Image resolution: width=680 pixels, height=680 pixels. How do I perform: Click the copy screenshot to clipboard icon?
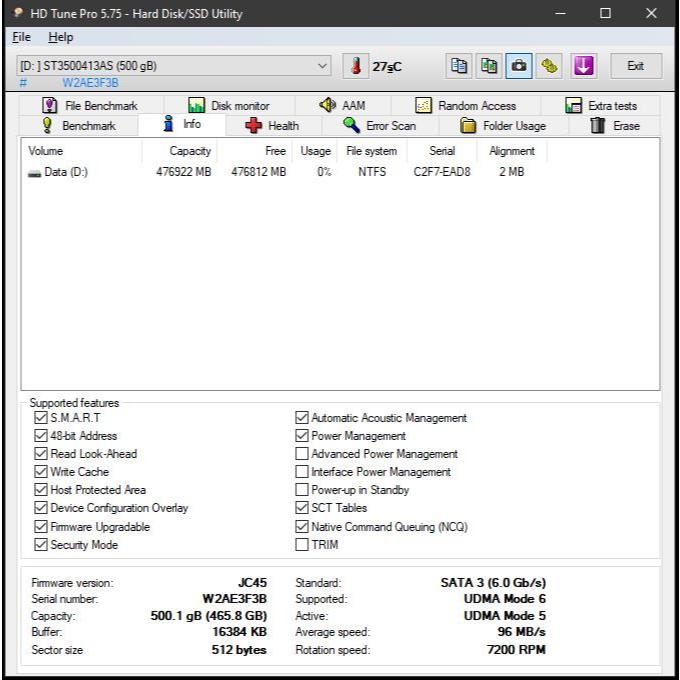point(489,66)
